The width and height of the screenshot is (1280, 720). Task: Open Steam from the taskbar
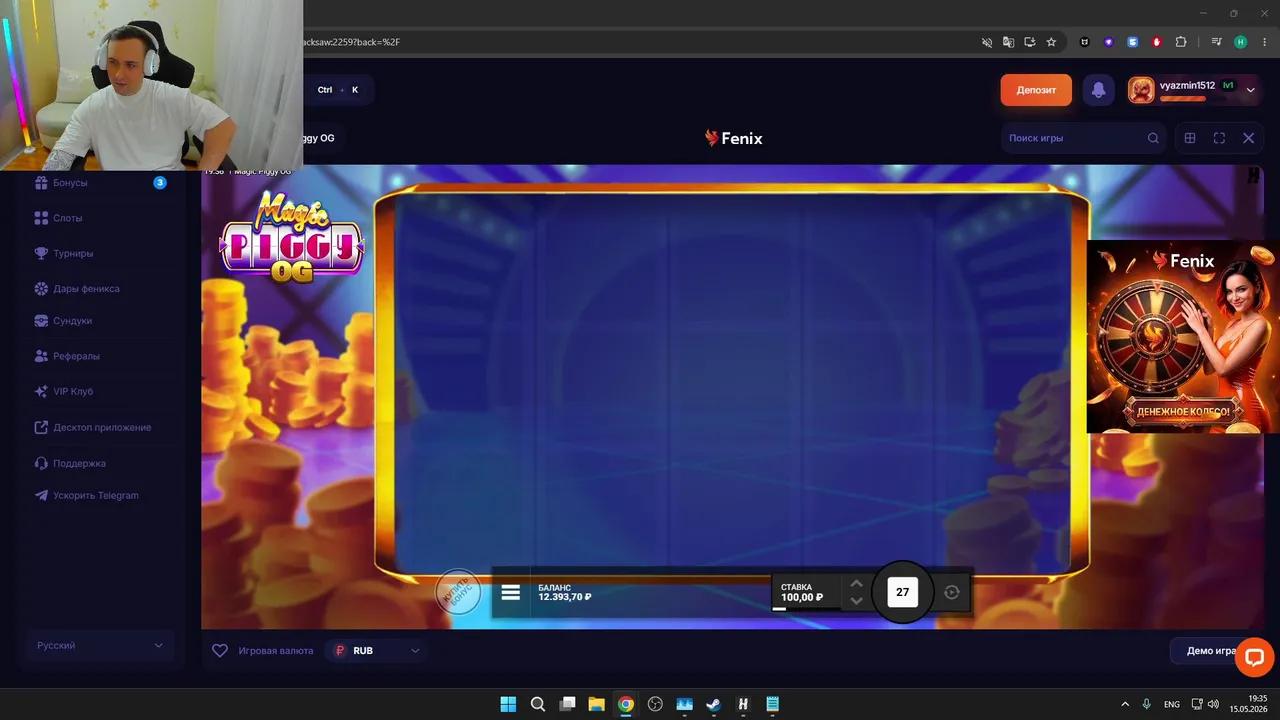tap(713, 704)
